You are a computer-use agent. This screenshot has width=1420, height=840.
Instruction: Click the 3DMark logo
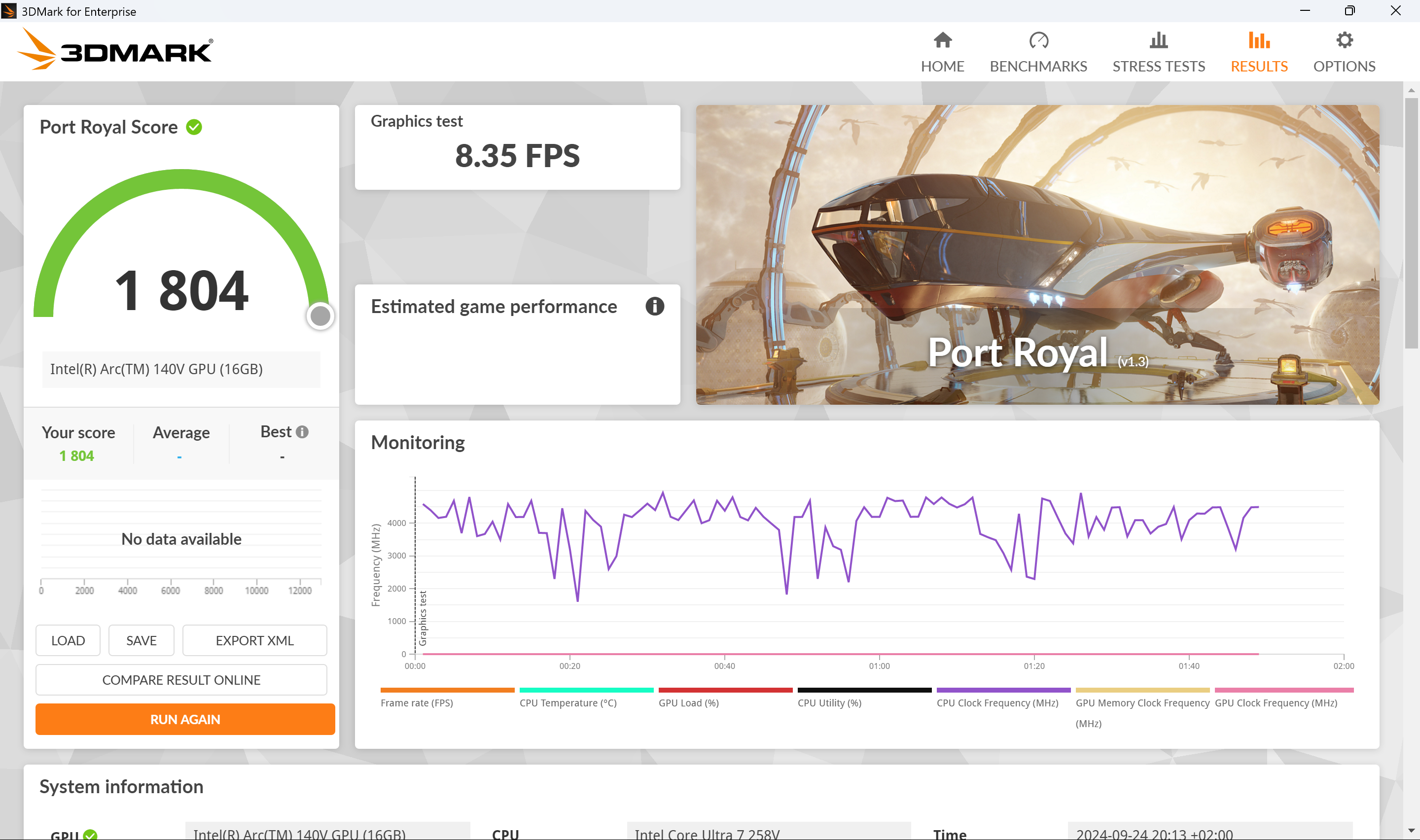[x=116, y=50]
